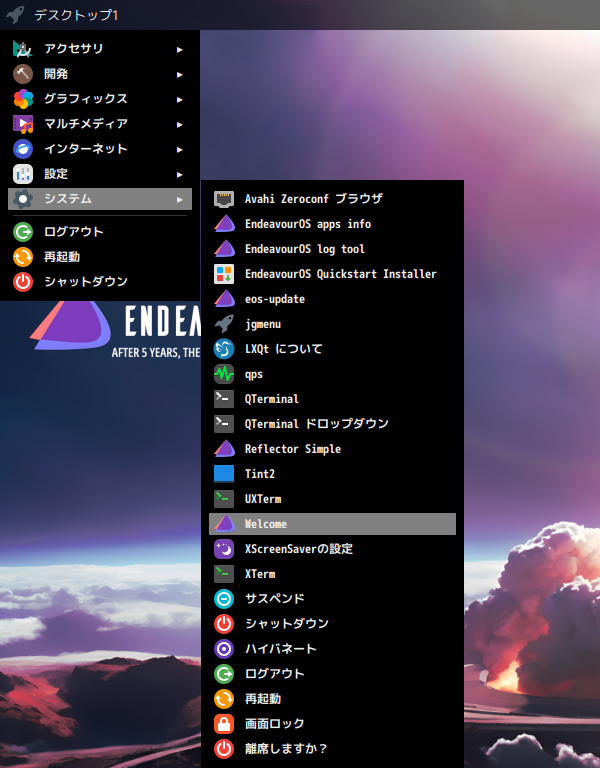600x768 pixels.
Task: Select the システム menu category
Action: coord(100,199)
